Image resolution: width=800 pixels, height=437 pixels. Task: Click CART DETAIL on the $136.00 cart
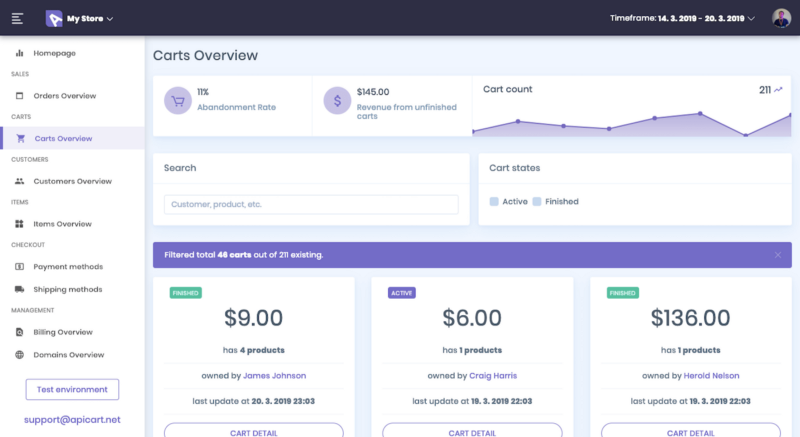[690, 431]
